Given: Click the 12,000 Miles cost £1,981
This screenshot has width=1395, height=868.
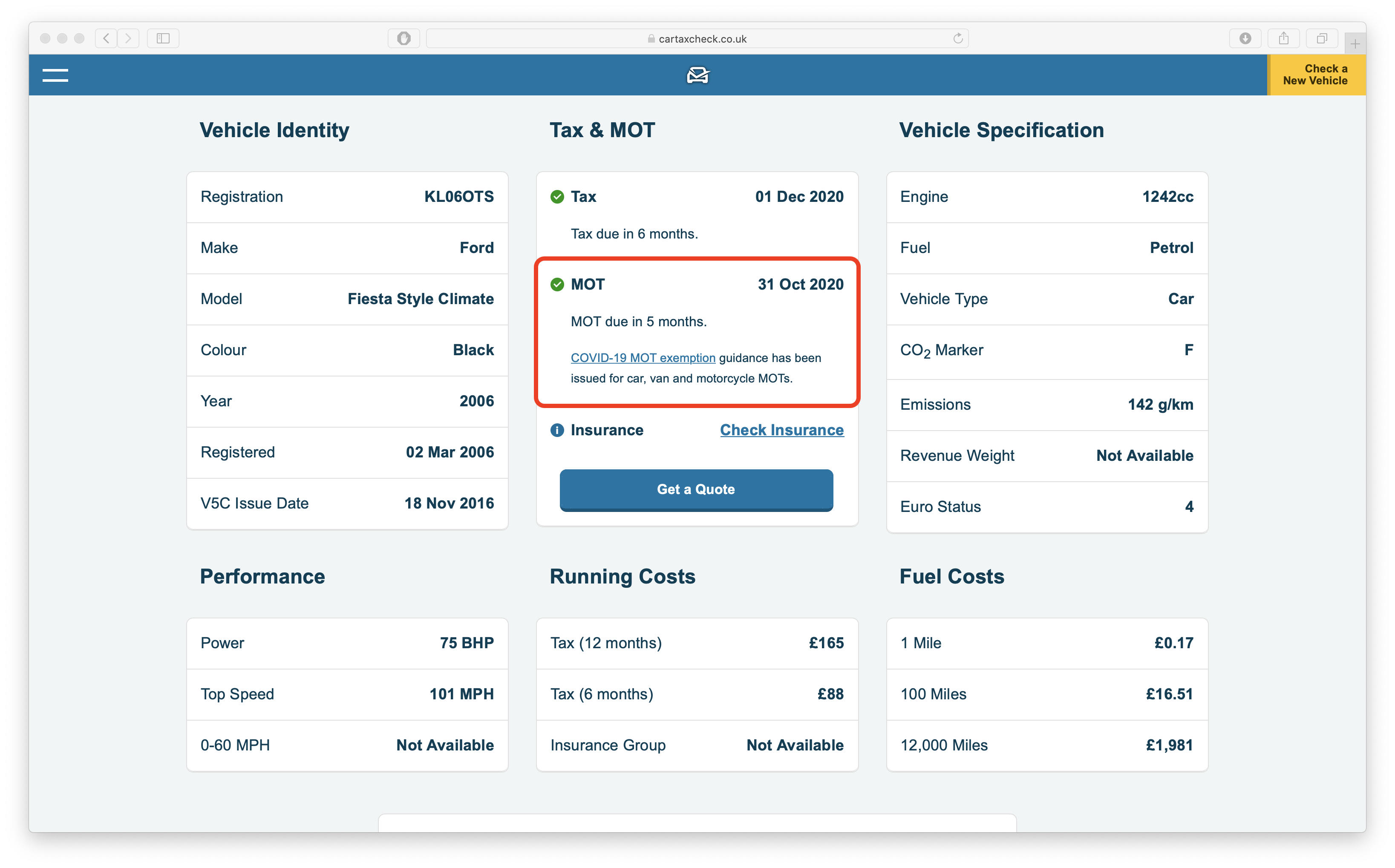Looking at the screenshot, I should click(1169, 745).
